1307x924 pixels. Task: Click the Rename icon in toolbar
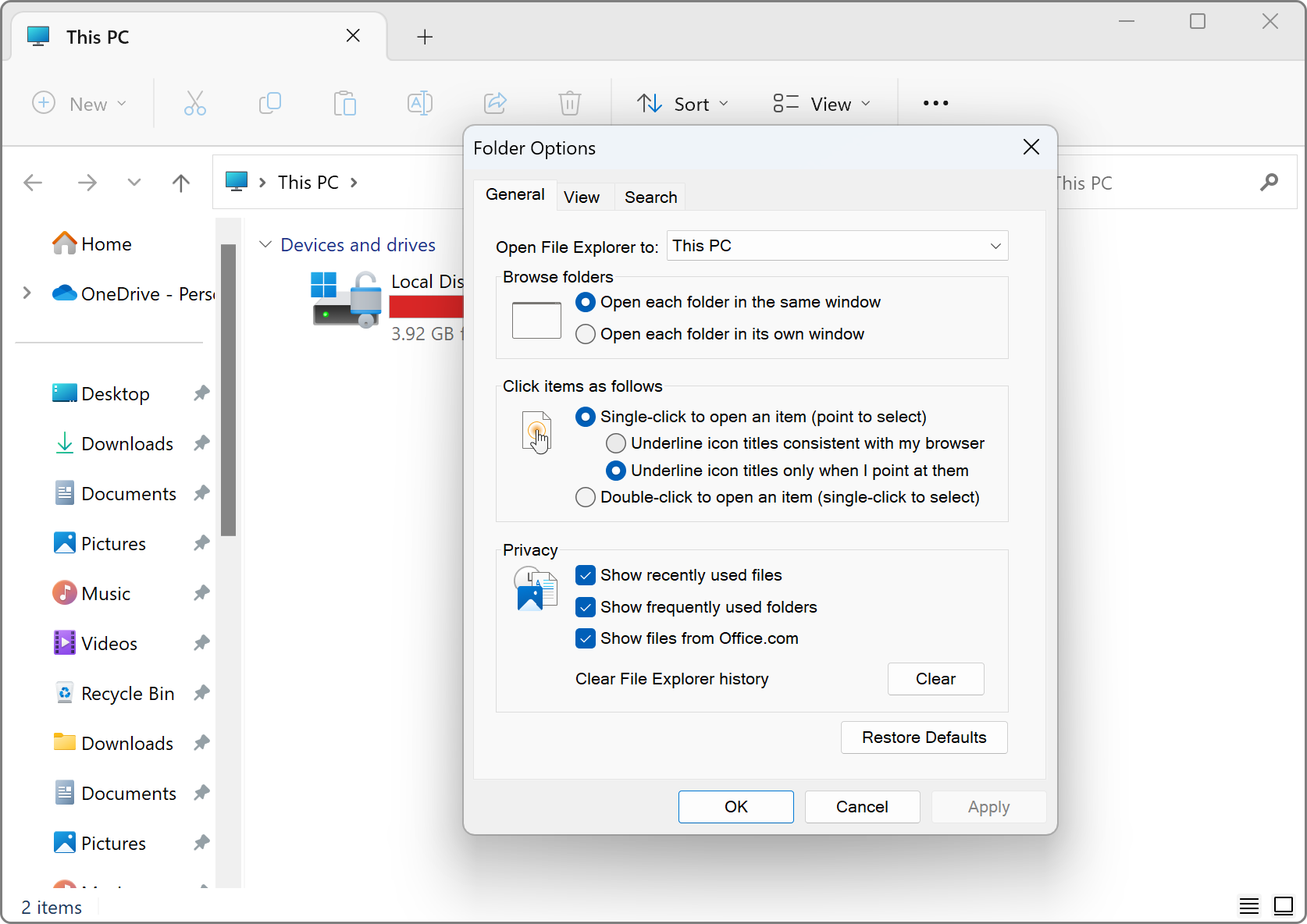point(420,103)
